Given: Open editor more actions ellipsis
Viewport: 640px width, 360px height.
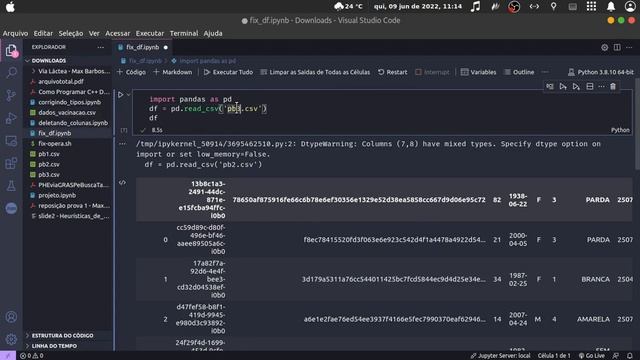Looking at the screenshot, I should click(629, 47).
